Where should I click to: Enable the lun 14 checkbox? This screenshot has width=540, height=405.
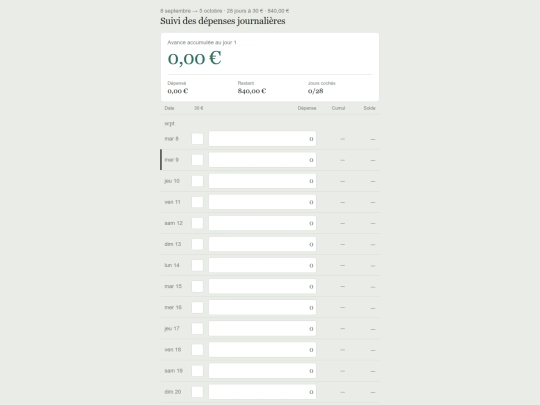(x=197, y=265)
